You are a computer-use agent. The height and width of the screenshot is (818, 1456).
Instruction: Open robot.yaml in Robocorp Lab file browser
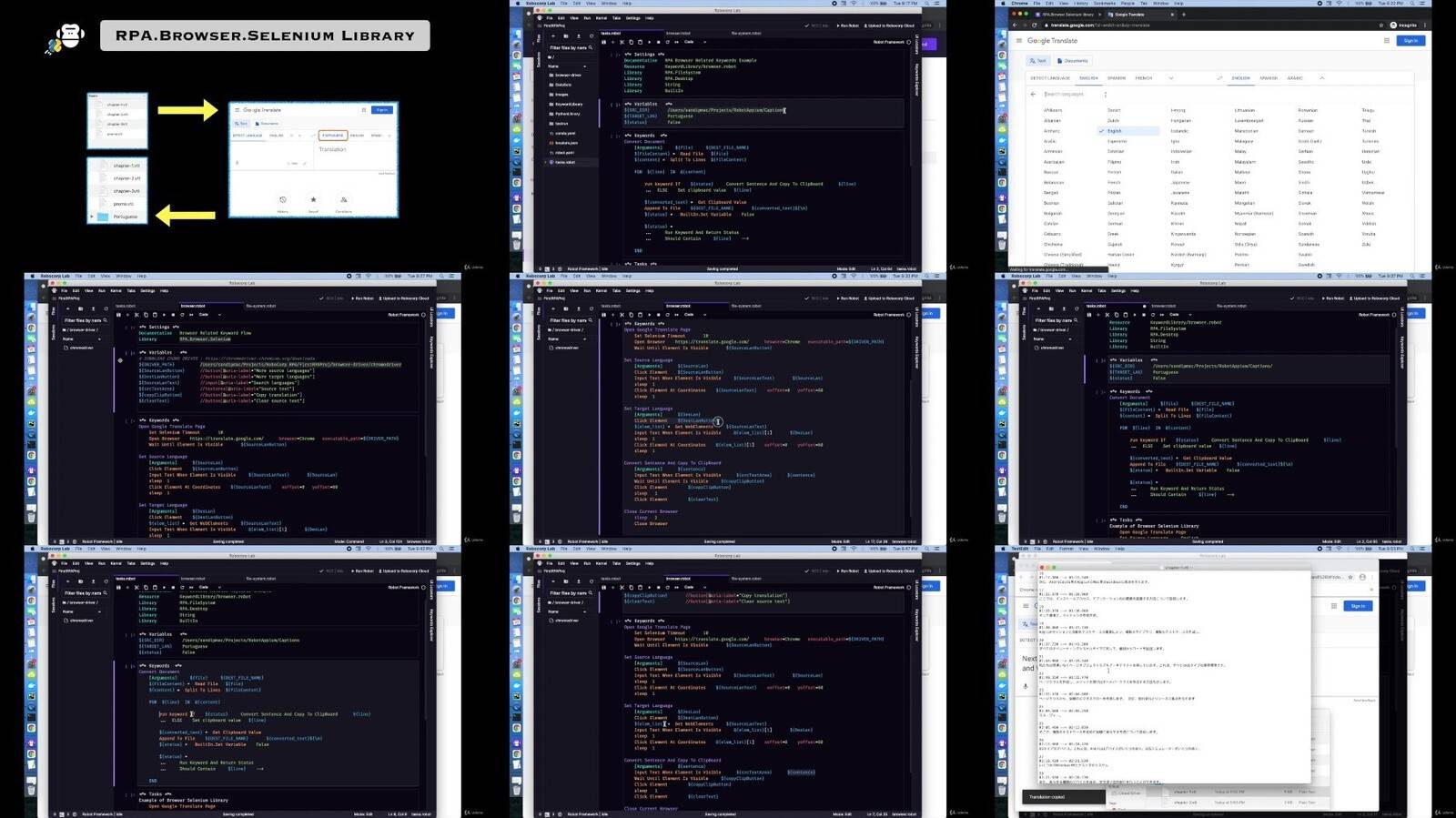click(561, 153)
